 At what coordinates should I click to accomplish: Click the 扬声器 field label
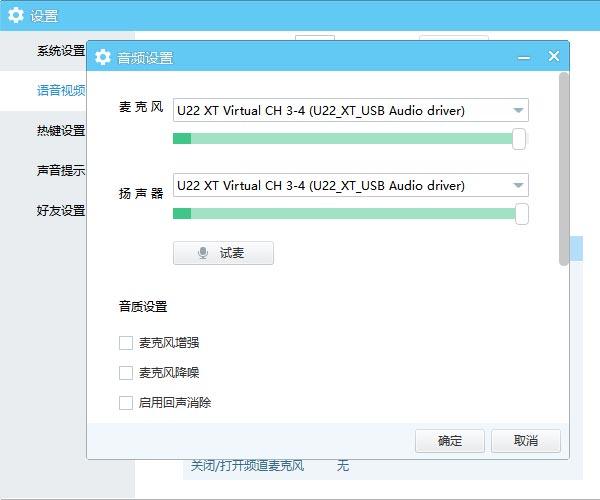click(x=141, y=194)
